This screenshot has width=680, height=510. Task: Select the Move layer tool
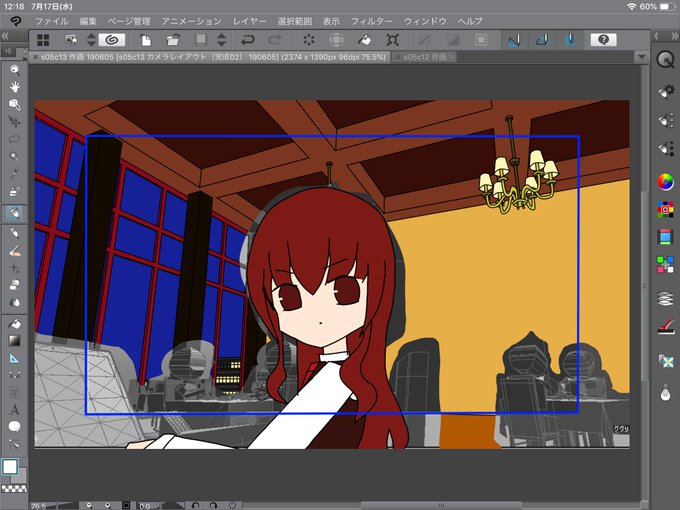[x=15, y=122]
